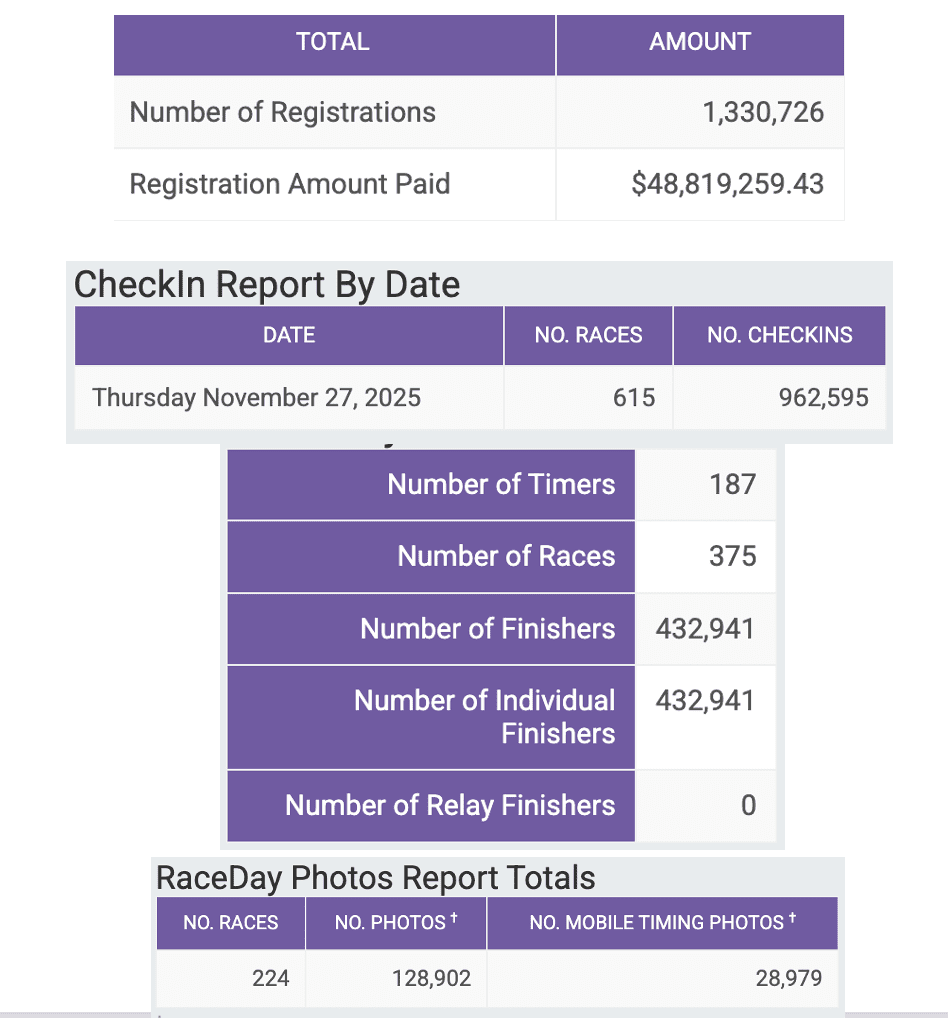Select the Number of Registrations row label
948x1018 pixels.
tap(283, 112)
